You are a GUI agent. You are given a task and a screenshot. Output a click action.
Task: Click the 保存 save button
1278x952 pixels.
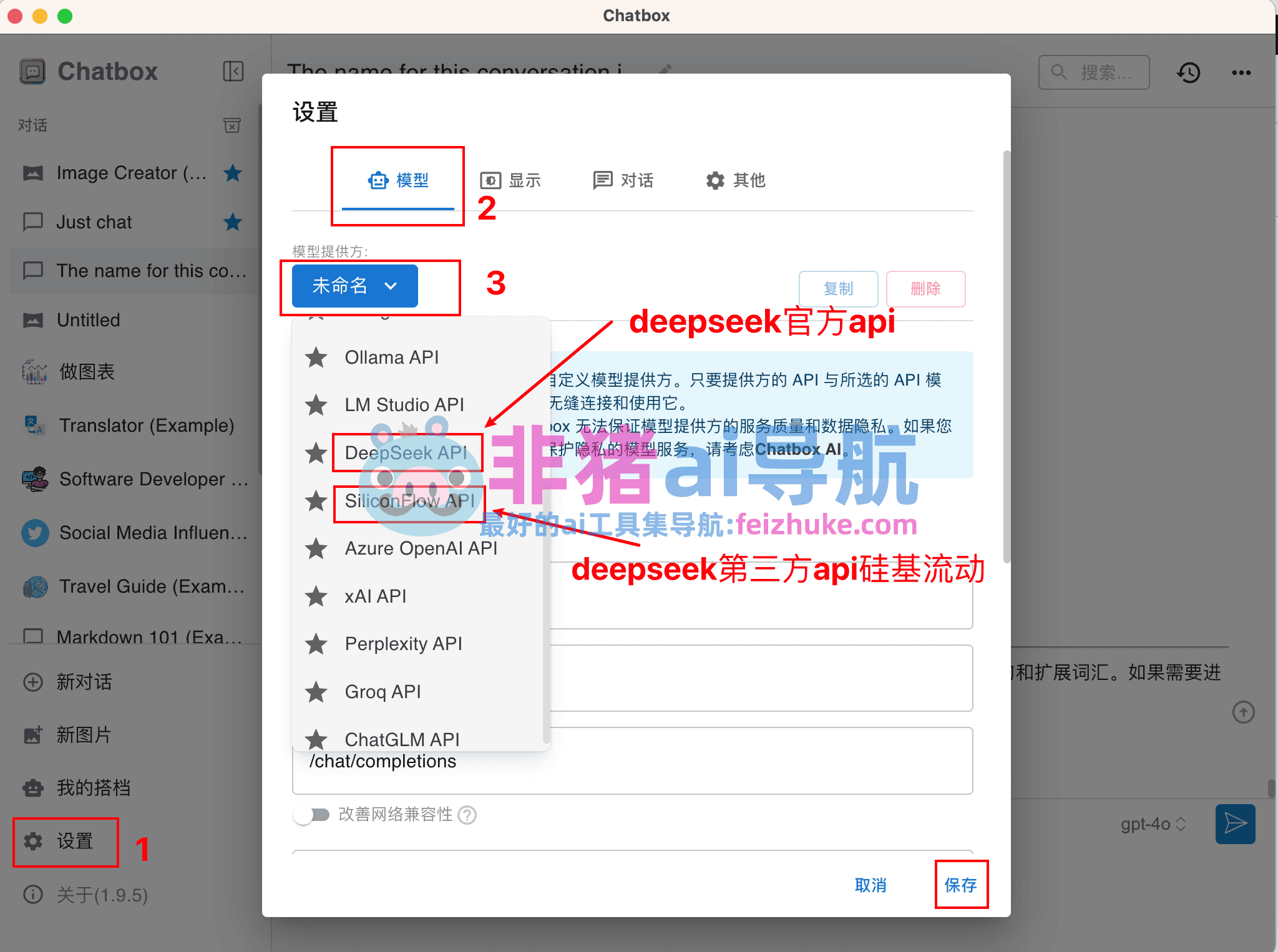click(960, 885)
